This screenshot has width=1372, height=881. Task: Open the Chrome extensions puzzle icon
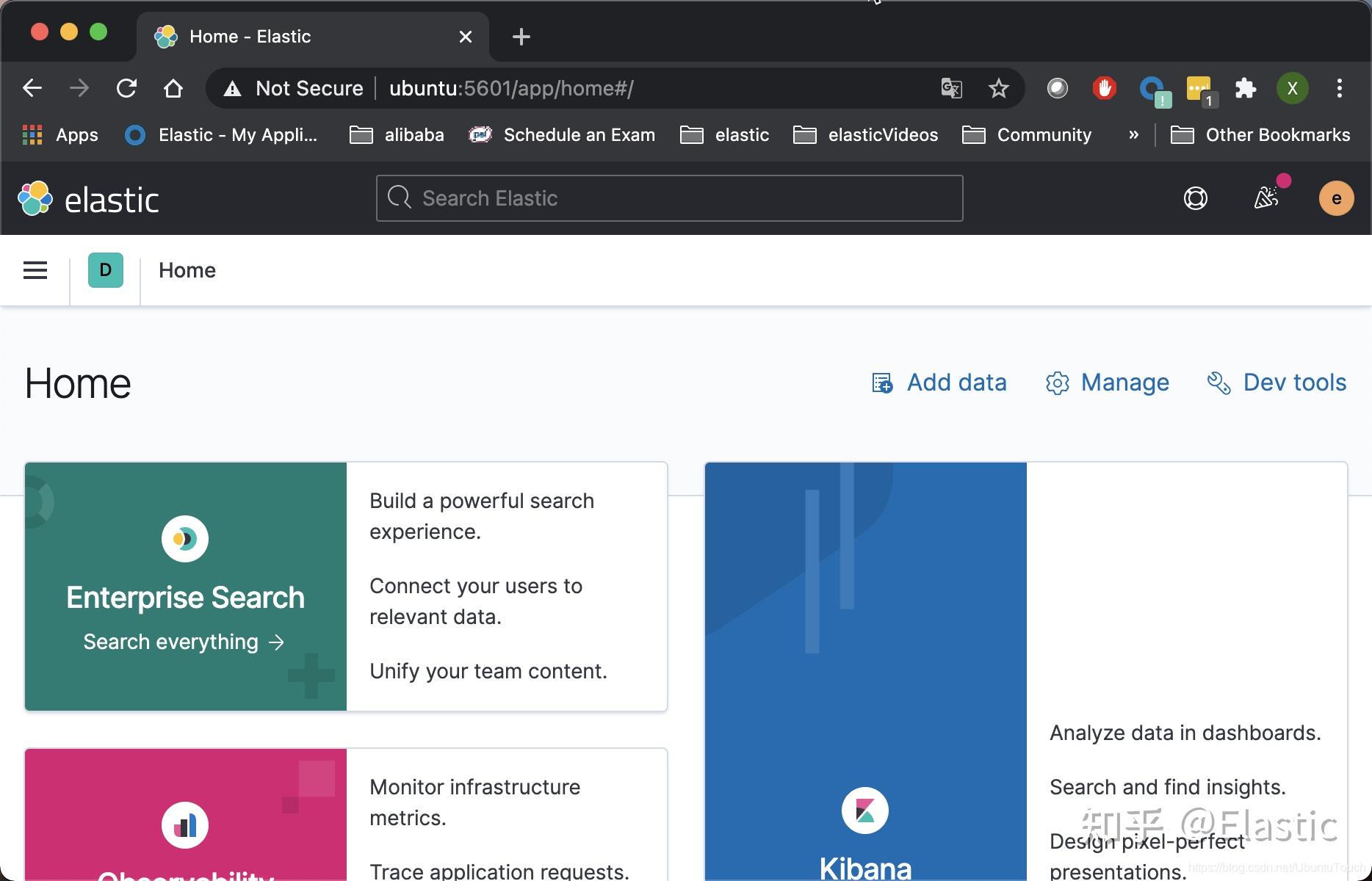1245,89
